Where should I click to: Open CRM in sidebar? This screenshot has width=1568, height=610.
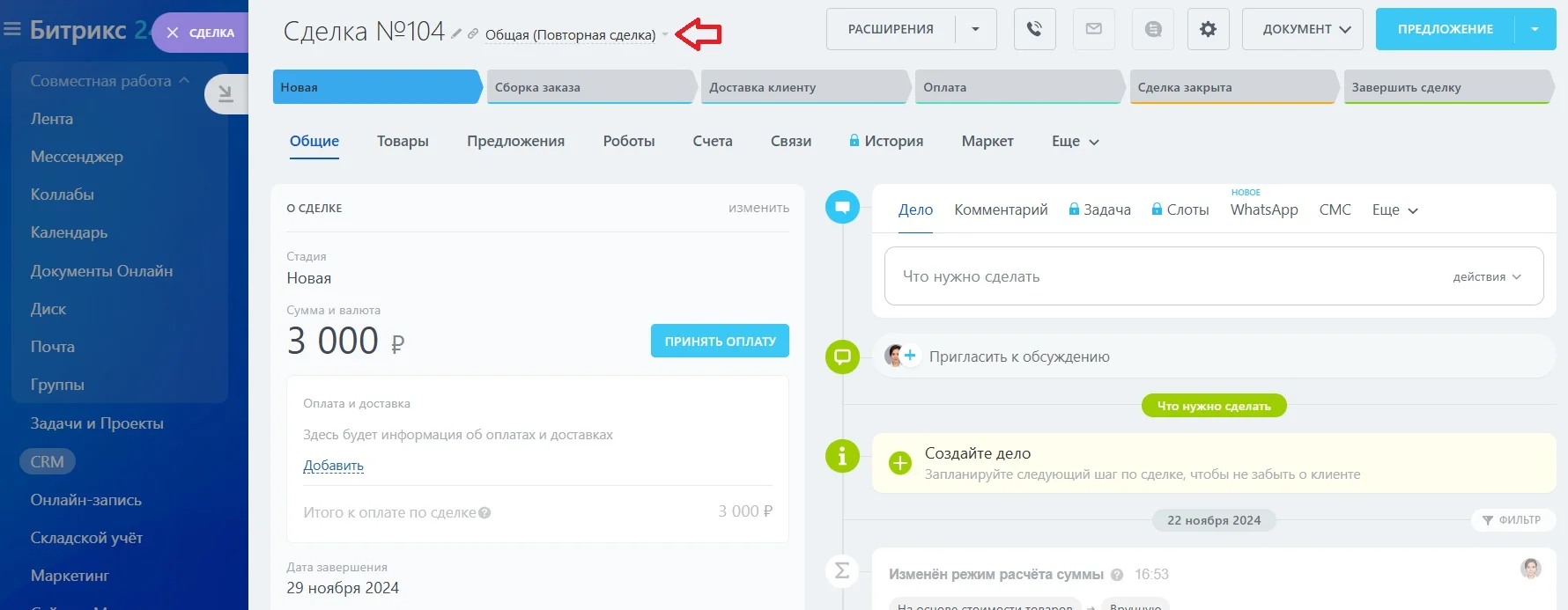pos(48,461)
